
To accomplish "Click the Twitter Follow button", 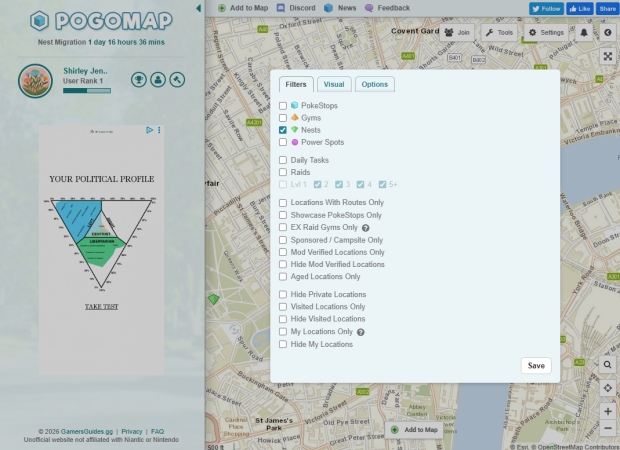I will (x=546, y=9).
